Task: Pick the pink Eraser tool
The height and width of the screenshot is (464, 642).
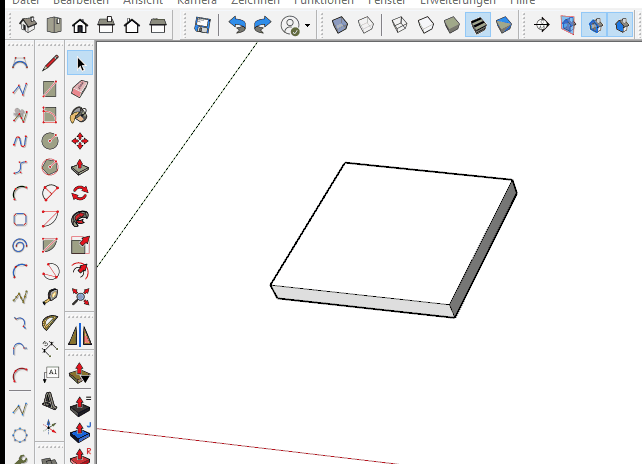Action: pyautogui.click(x=80, y=90)
